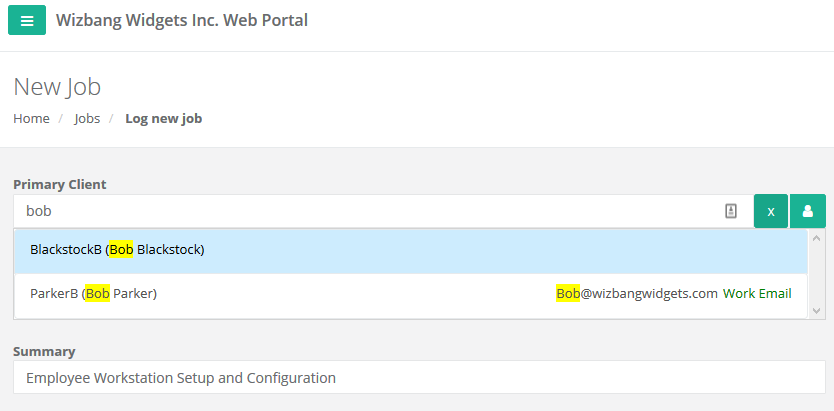
Task: Click the Summary field label
Action: coord(44,351)
